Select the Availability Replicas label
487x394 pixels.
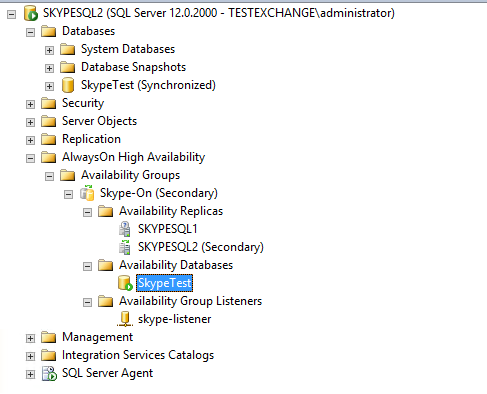[x=171, y=211]
